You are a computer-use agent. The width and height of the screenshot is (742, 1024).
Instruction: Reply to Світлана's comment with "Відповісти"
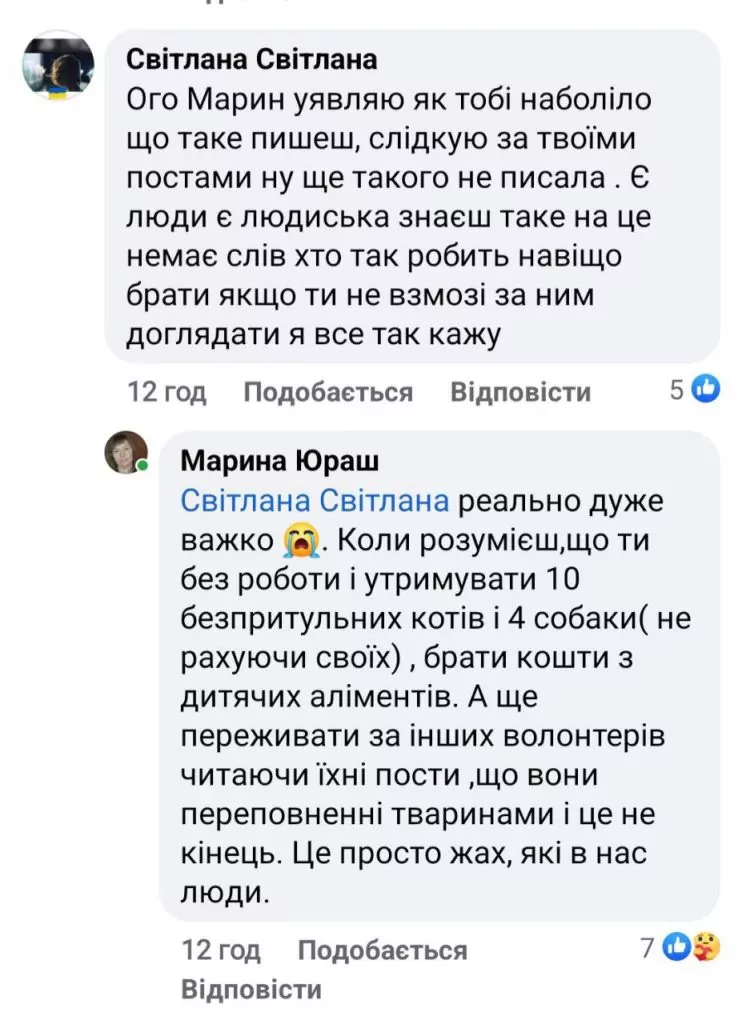[520, 392]
